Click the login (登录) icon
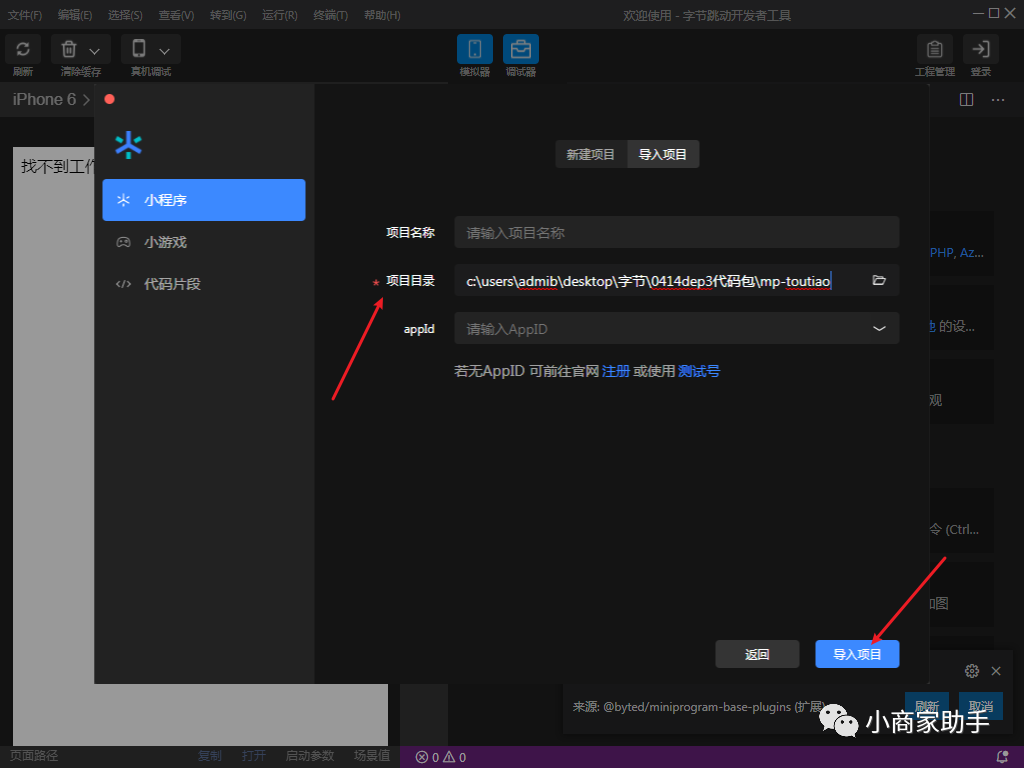Viewport: 1024px width, 768px height. point(981,50)
